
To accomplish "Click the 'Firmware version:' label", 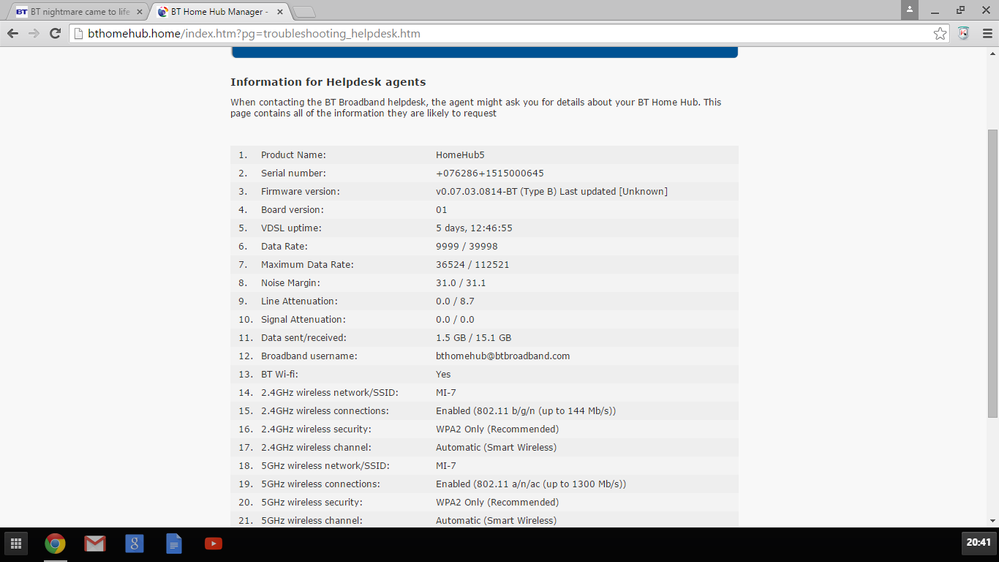I will (300, 192).
